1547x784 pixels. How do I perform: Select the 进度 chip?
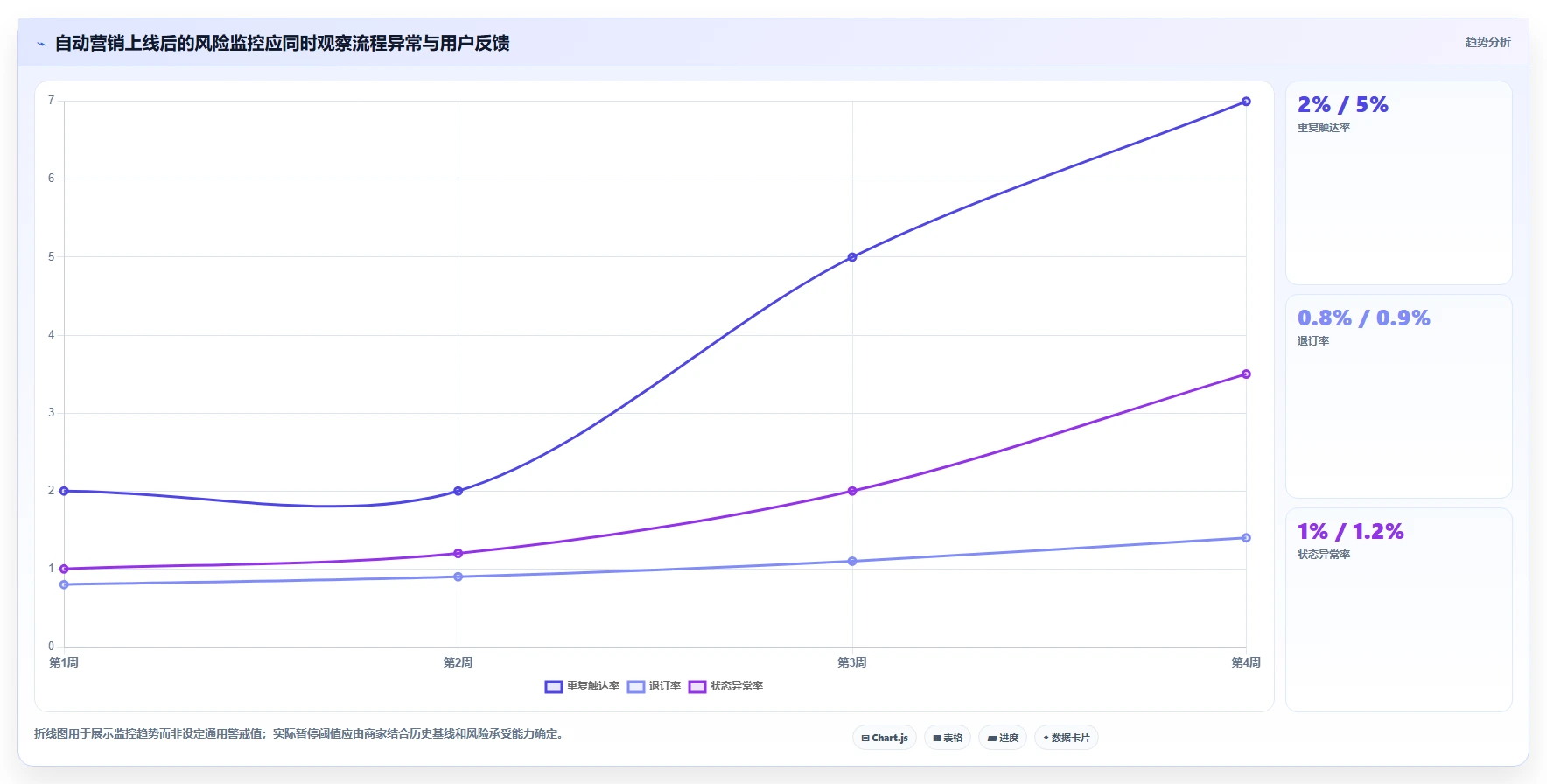coord(1003,738)
